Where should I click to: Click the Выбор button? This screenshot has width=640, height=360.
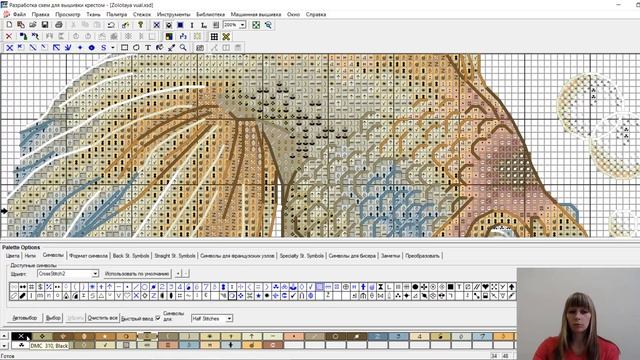point(53,318)
